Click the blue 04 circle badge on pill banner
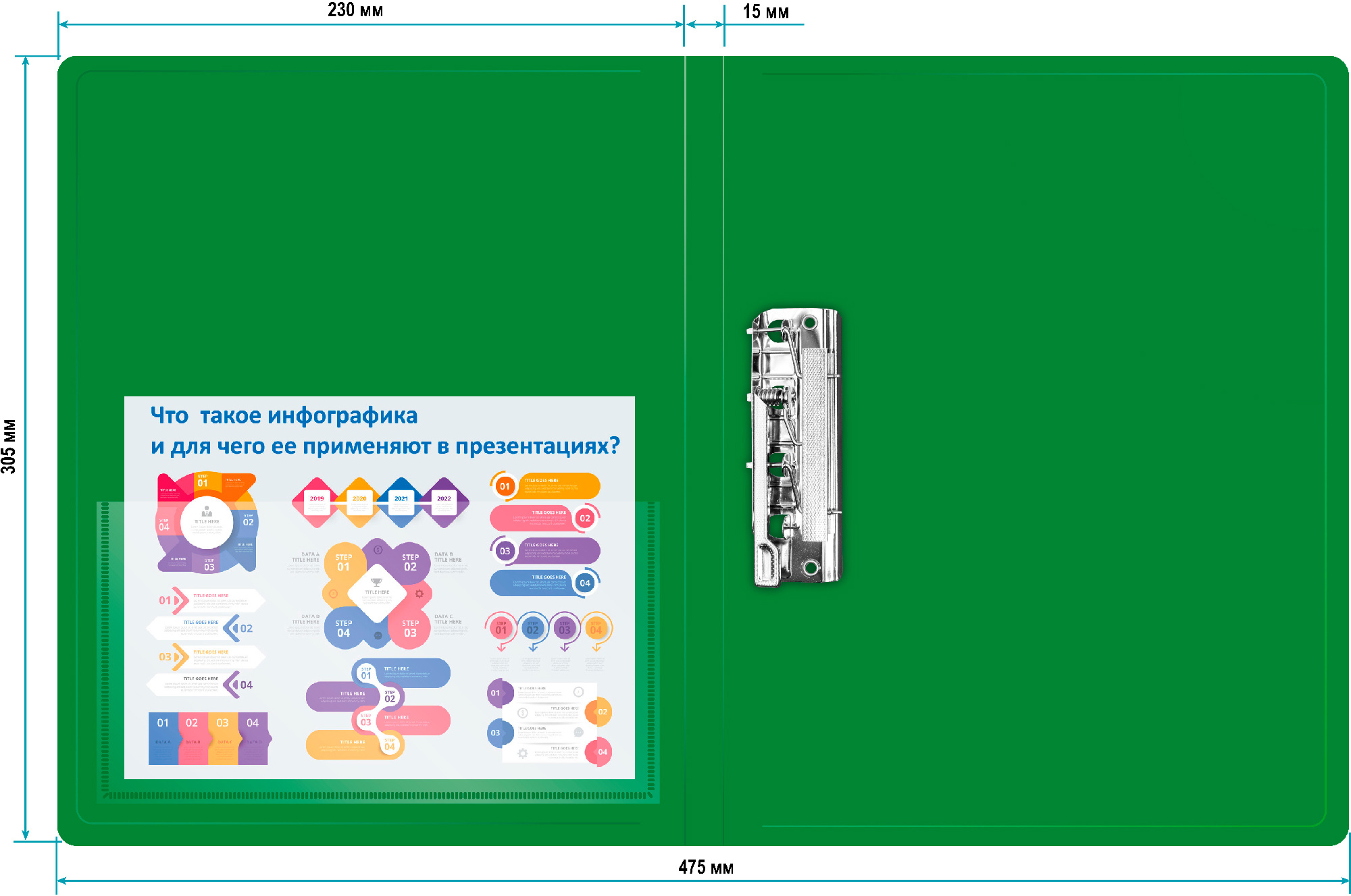The image size is (1351, 896). [585, 583]
